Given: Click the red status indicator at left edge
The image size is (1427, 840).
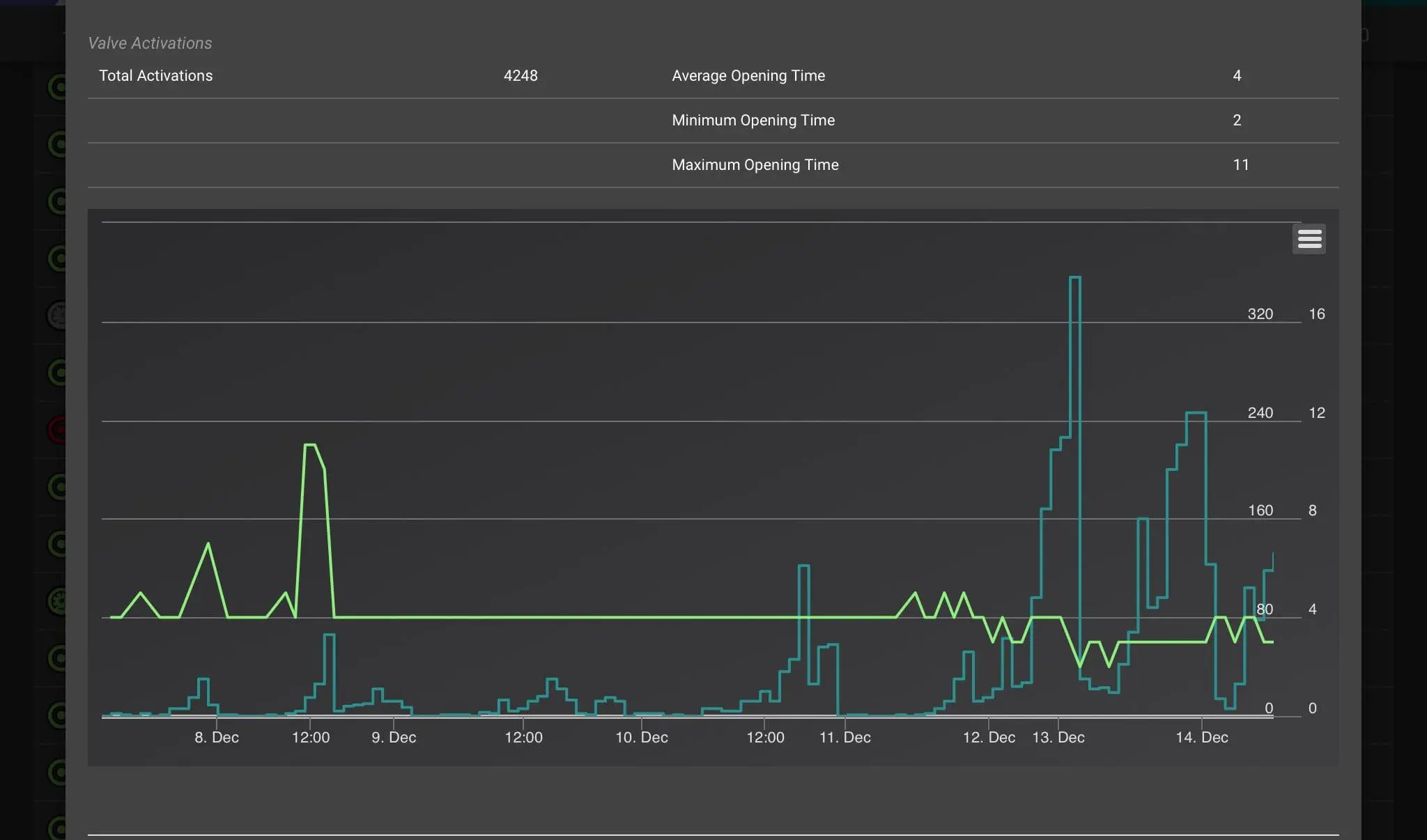Looking at the screenshot, I should pyautogui.click(x=57, y=430).
